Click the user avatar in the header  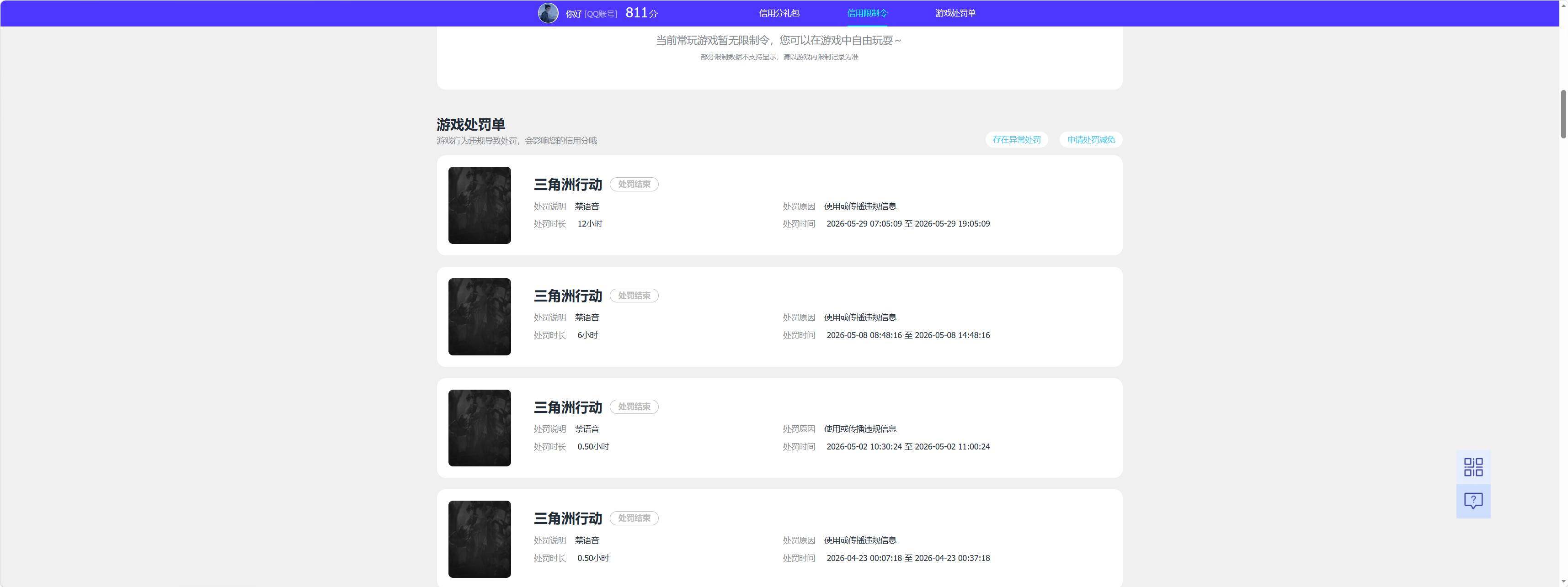click(x=548, y=13)
